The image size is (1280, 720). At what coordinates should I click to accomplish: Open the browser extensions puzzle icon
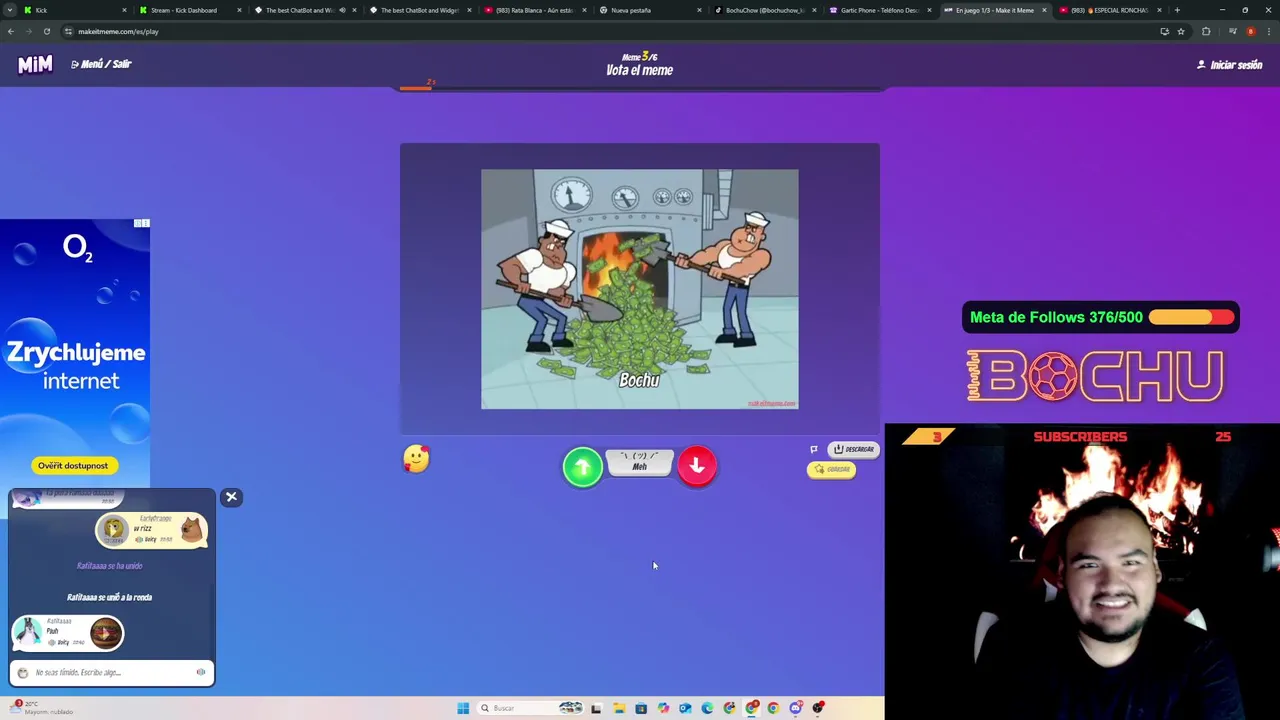click(1206, 31)
